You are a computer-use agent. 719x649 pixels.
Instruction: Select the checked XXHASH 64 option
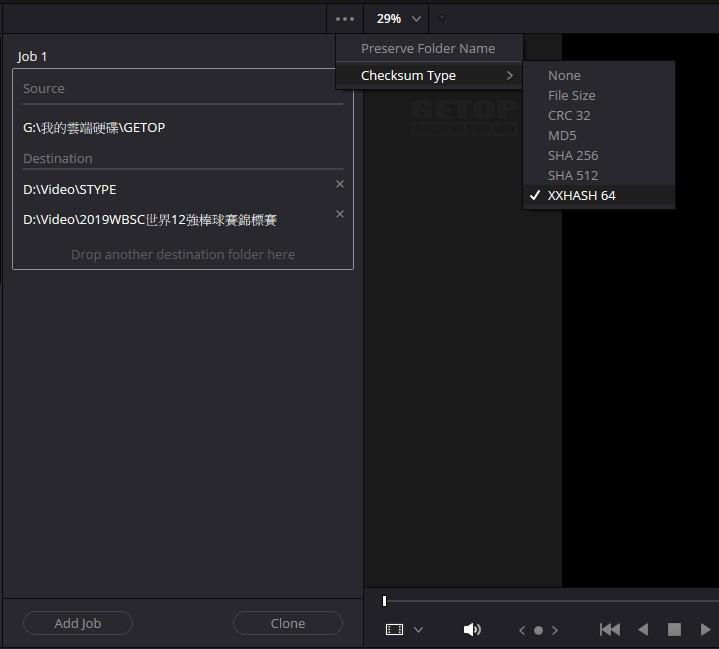[598, 195]
